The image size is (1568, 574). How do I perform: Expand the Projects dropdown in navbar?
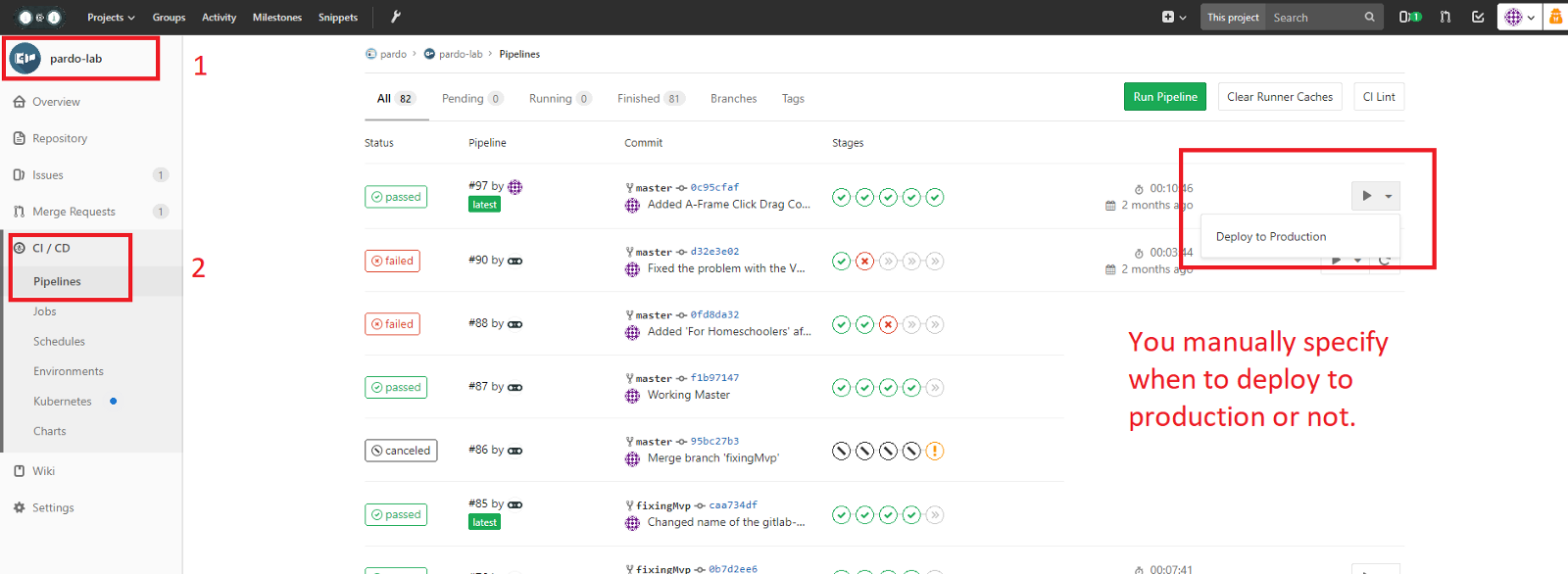(x=111, y=17)
